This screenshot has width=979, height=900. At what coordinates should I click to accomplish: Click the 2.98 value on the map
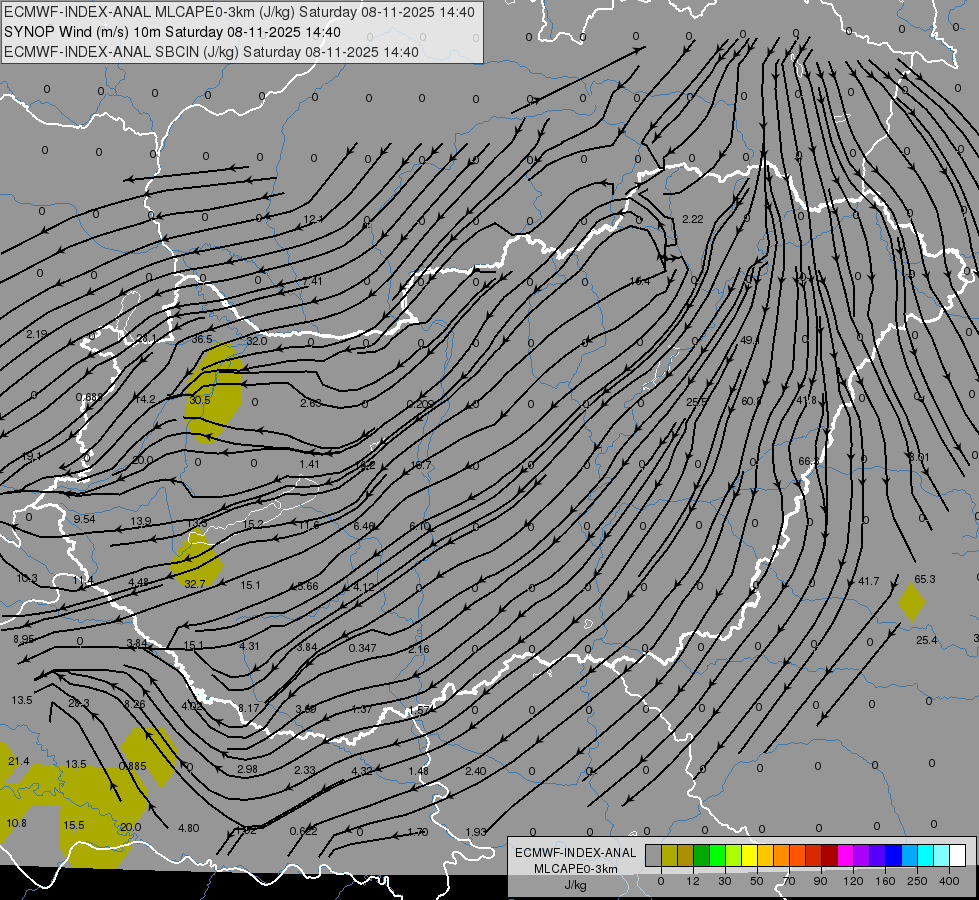[x=247, y=769]
